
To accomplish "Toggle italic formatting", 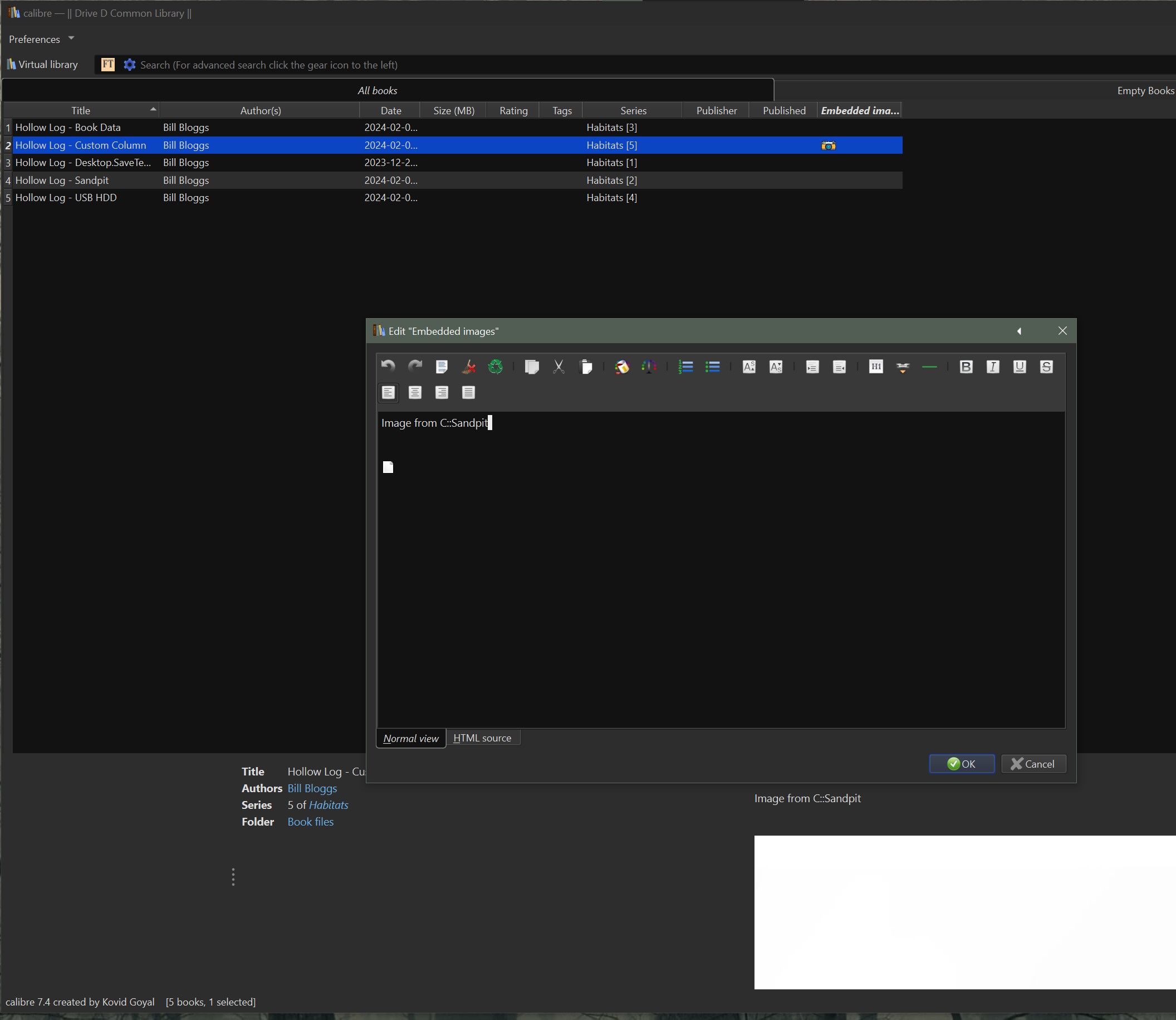I will pyautogui.click(x=992, y=367).
